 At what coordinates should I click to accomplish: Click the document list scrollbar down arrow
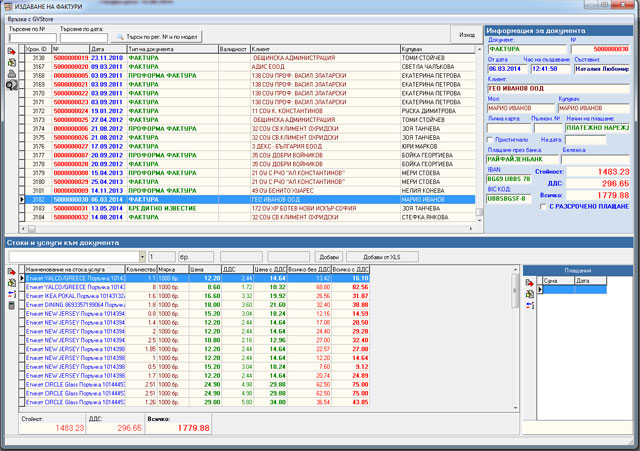point(480,220)
